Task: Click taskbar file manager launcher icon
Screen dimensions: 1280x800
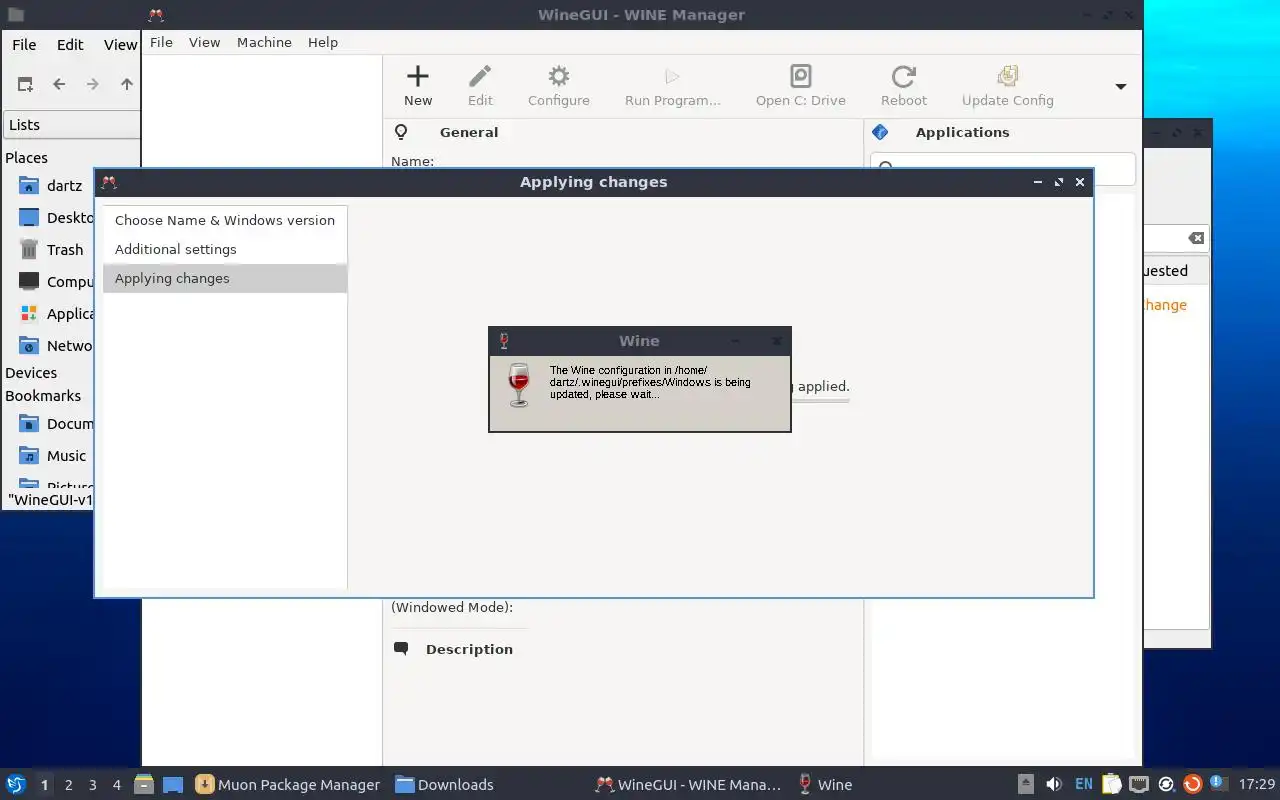Action: (x=144, y=784)
